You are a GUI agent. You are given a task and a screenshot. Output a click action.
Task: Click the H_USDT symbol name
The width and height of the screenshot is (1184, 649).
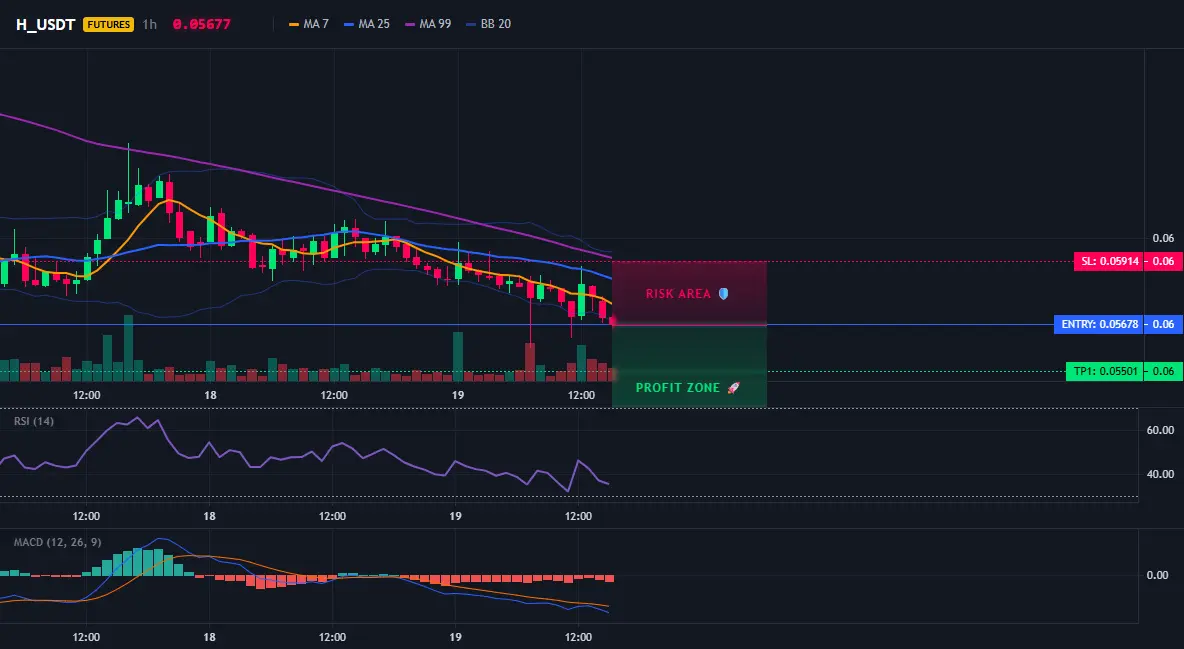[x=45, y=24]
